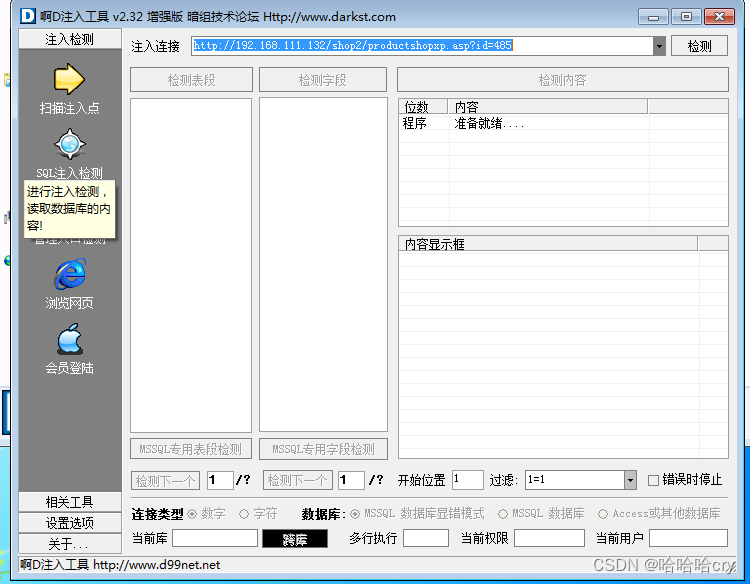750x584 pixels.
Task: Choose plain MSSQL 数据库 radio option
Action: [503, 514]
